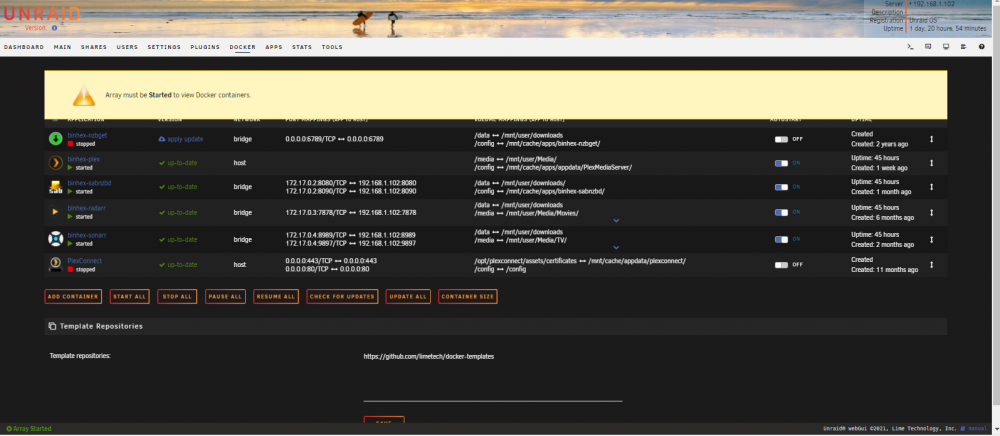Click the Template repositories text field
The height and width of the screenshot is (436, 1000).
[493, 376]
